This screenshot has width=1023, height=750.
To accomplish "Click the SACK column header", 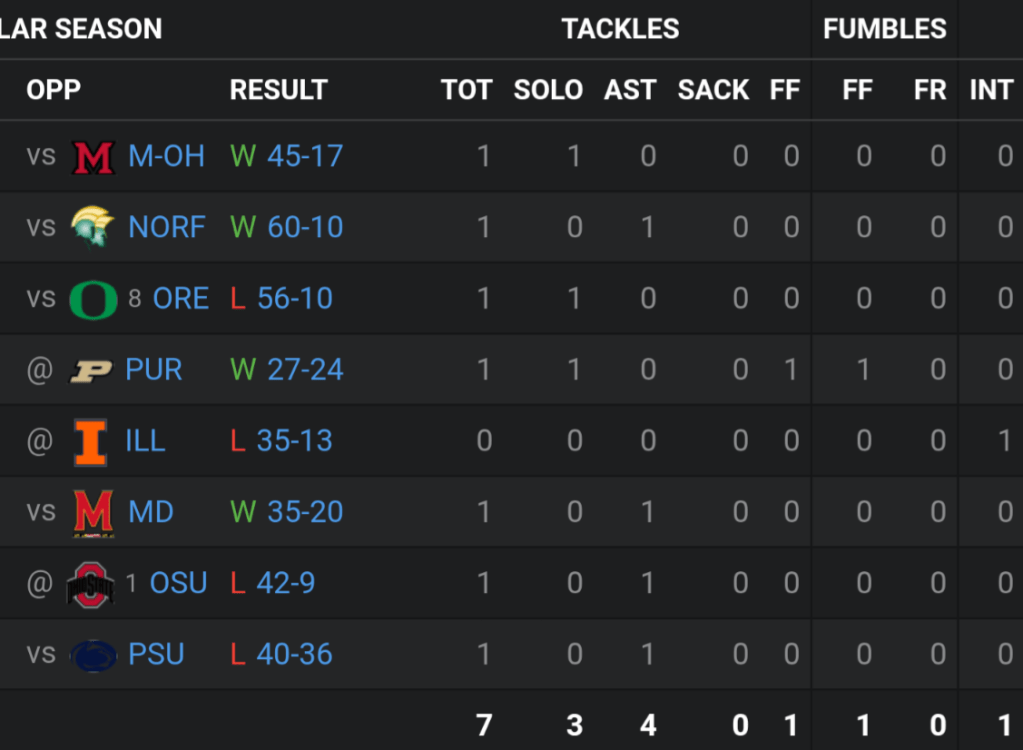I will point(713,90).
